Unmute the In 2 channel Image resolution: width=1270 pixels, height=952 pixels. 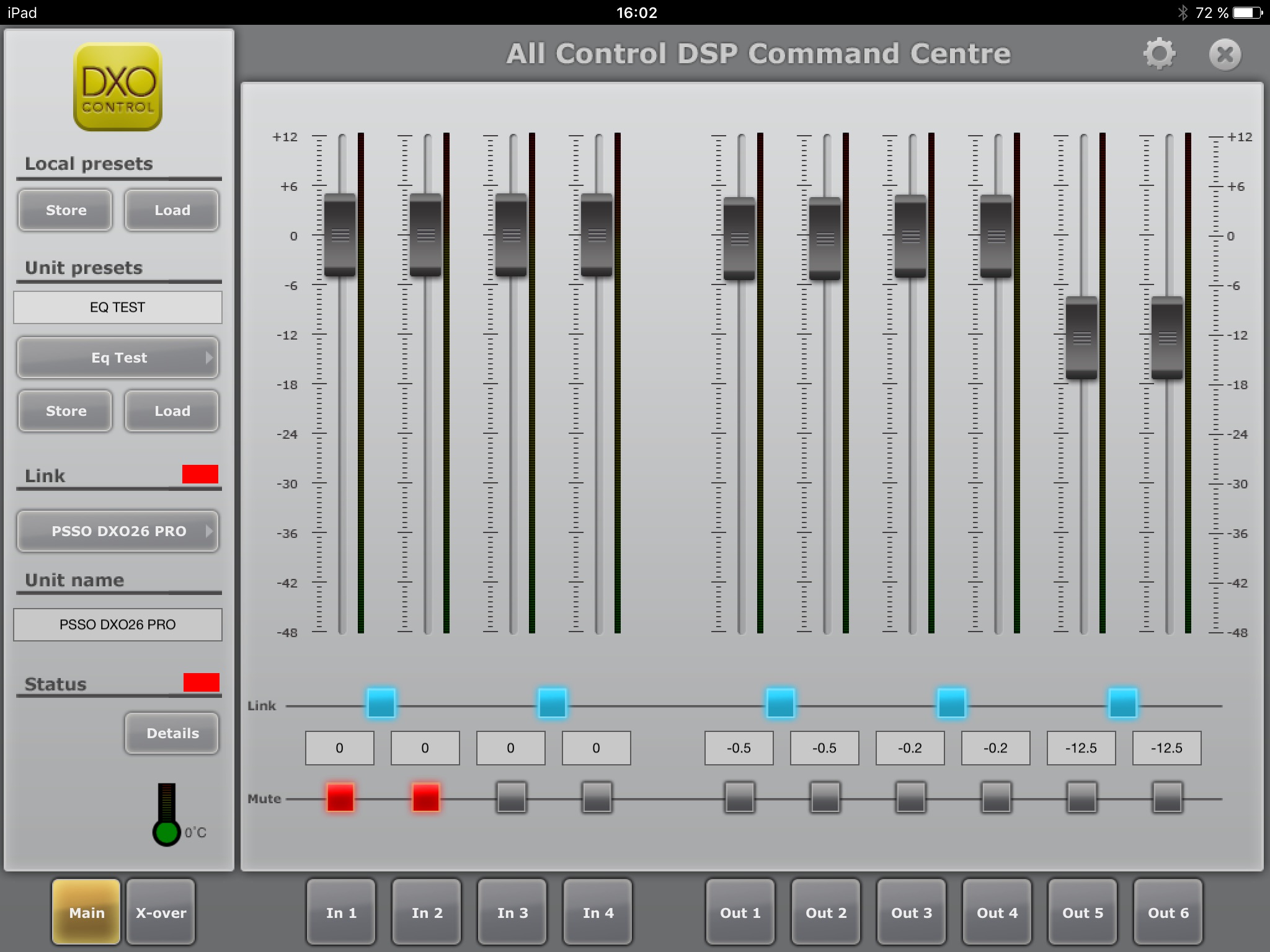(425, 797)
